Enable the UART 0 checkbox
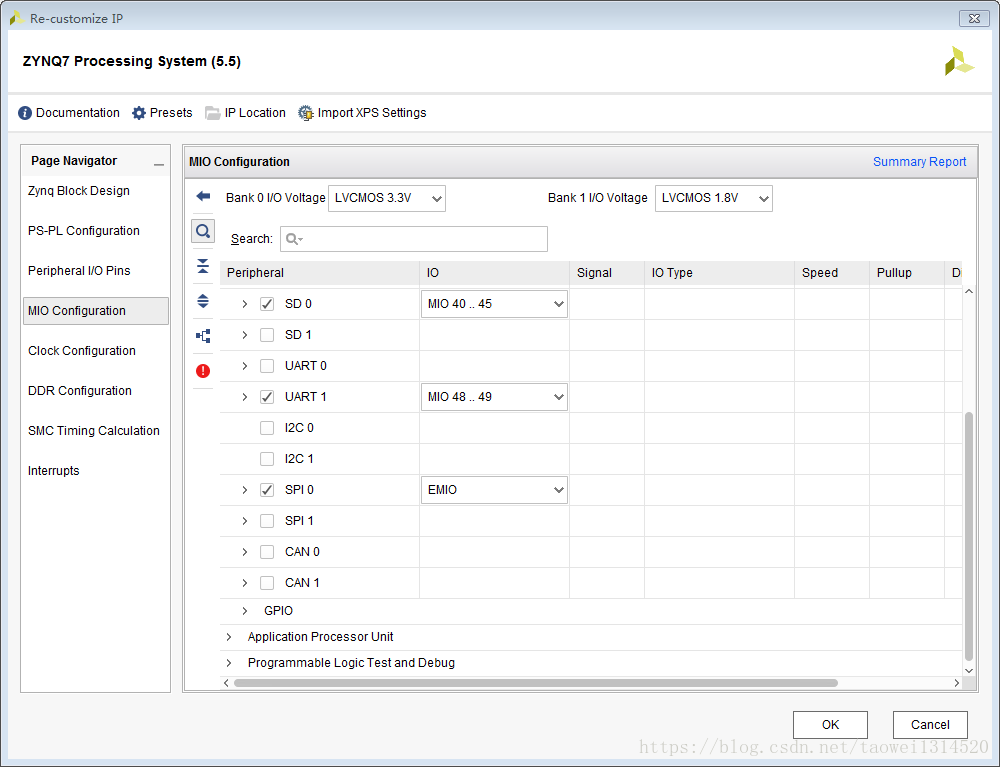The height and width of the screenshot is (767, 1000). coord(267,366)
